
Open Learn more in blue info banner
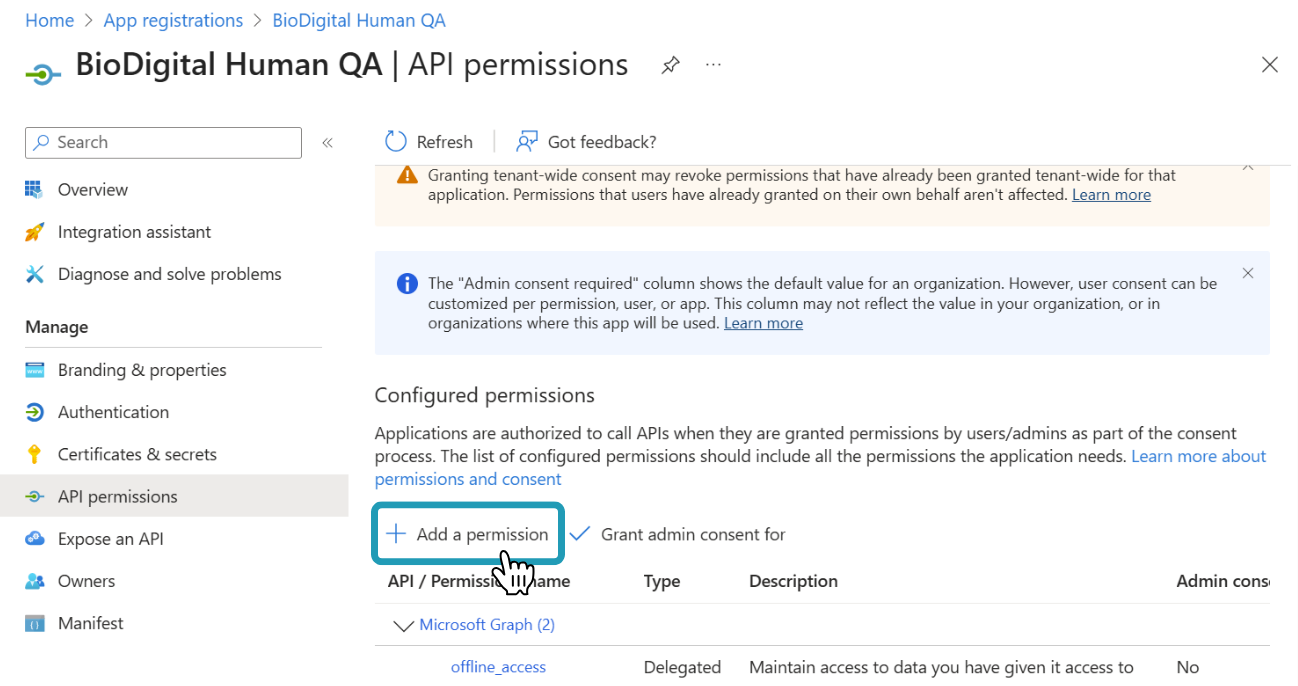click(x=763, y=323)
